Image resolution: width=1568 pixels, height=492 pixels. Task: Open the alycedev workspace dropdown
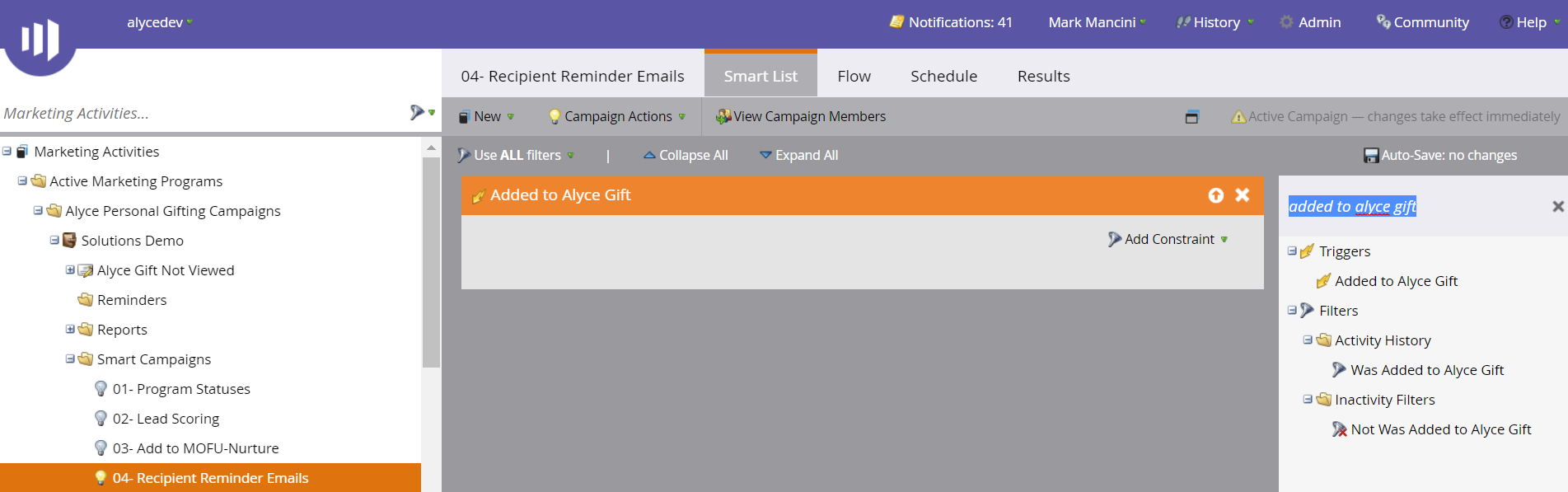[160, 22]
